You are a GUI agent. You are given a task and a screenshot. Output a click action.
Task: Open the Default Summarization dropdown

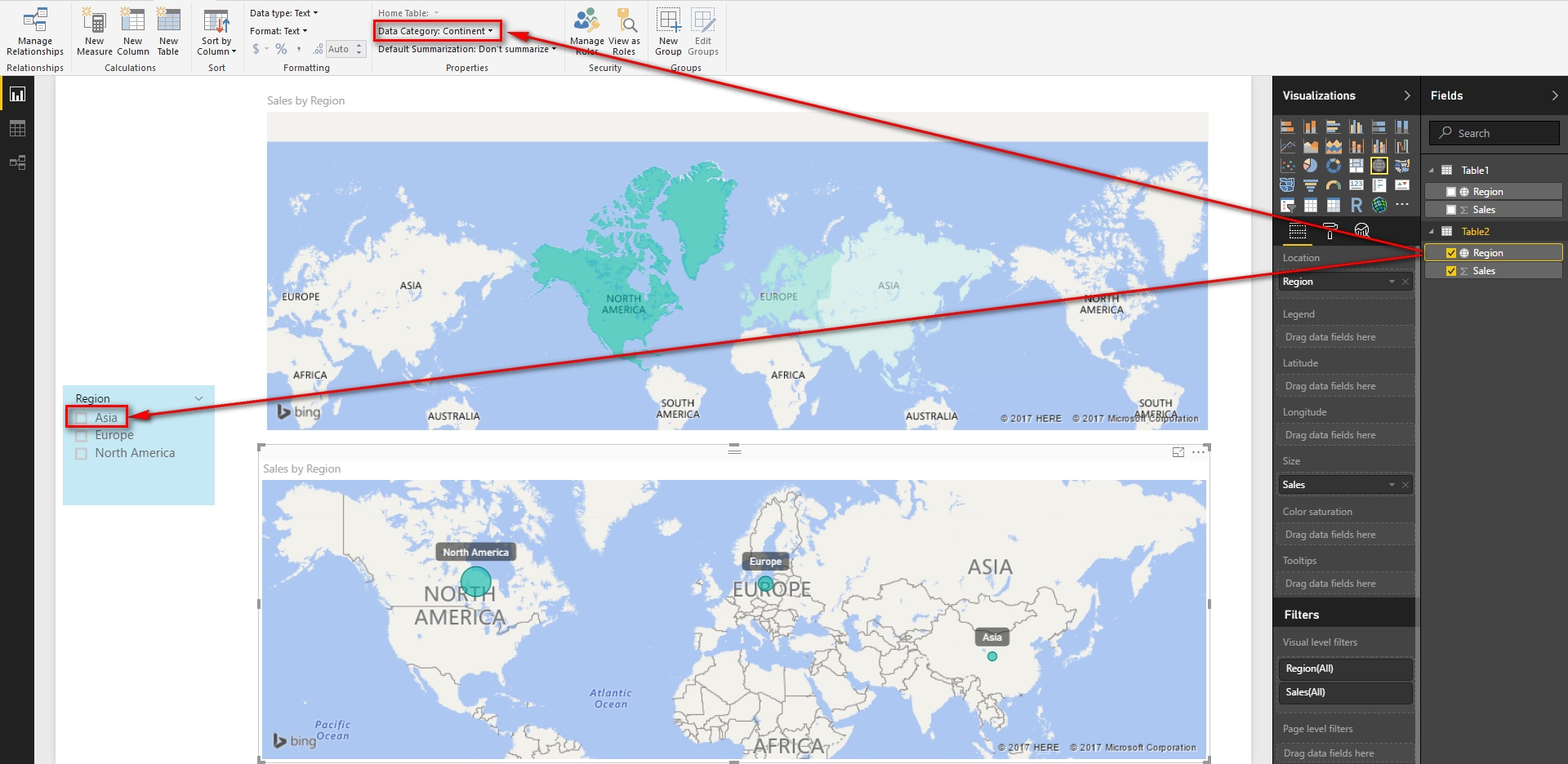pyautogui.click(x=467, y=49)
